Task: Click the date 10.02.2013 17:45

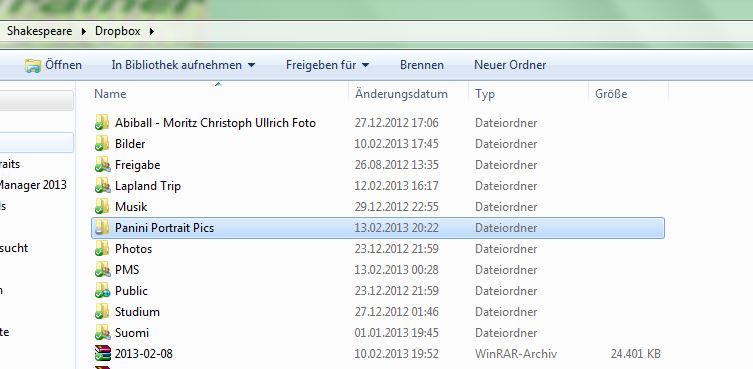Action: [x=397, y=144]
